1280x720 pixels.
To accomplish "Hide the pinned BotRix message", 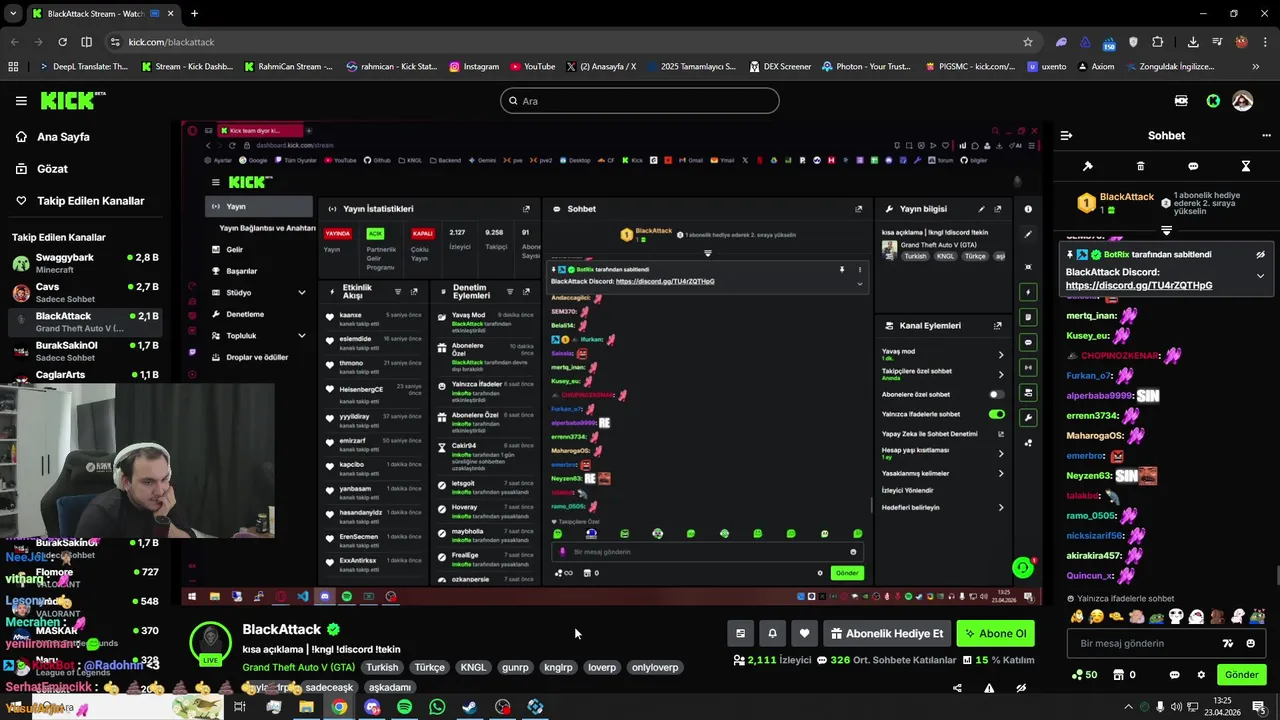I will pyautogui.click(x=1260, y=255).
